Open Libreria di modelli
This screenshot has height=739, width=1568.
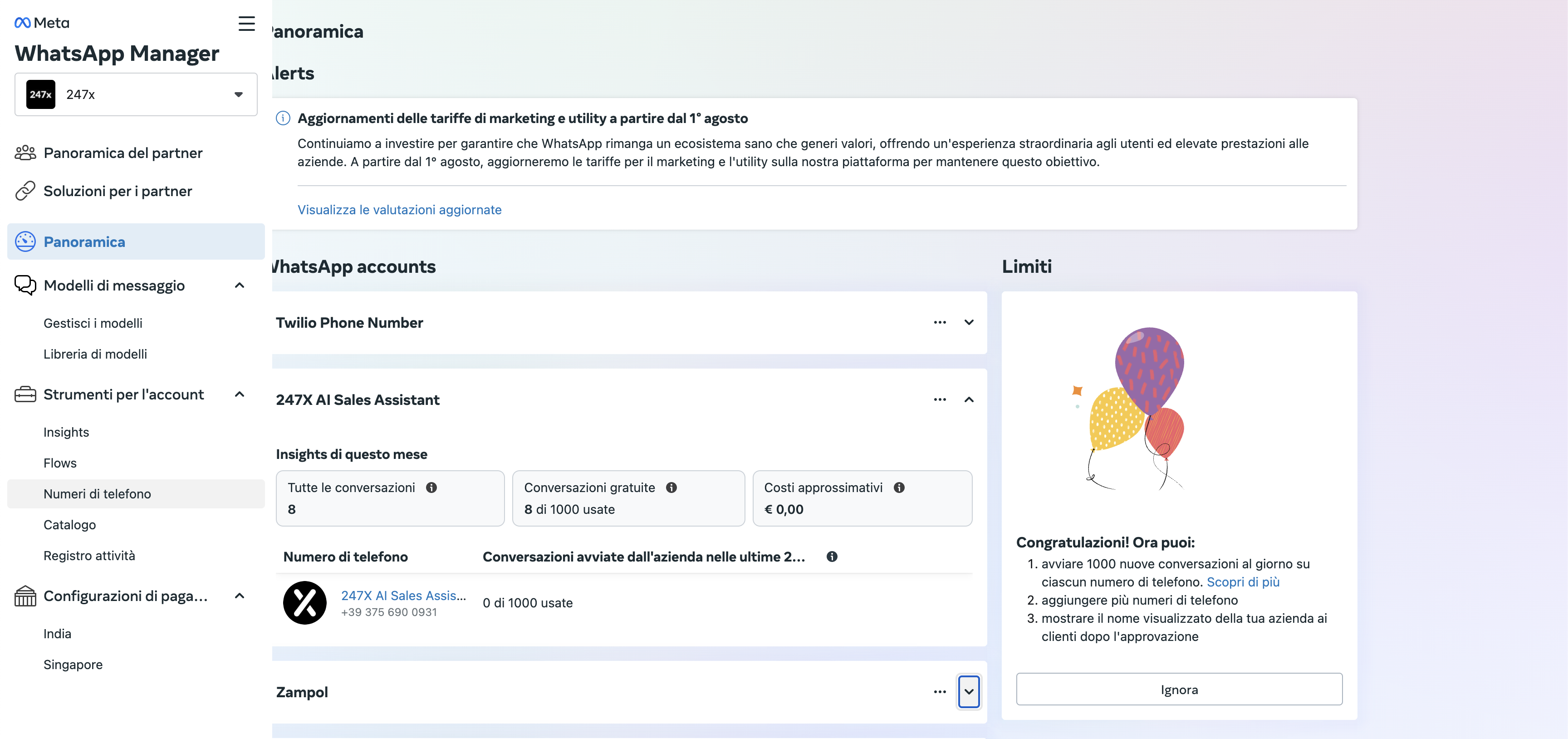click(95, 354)
